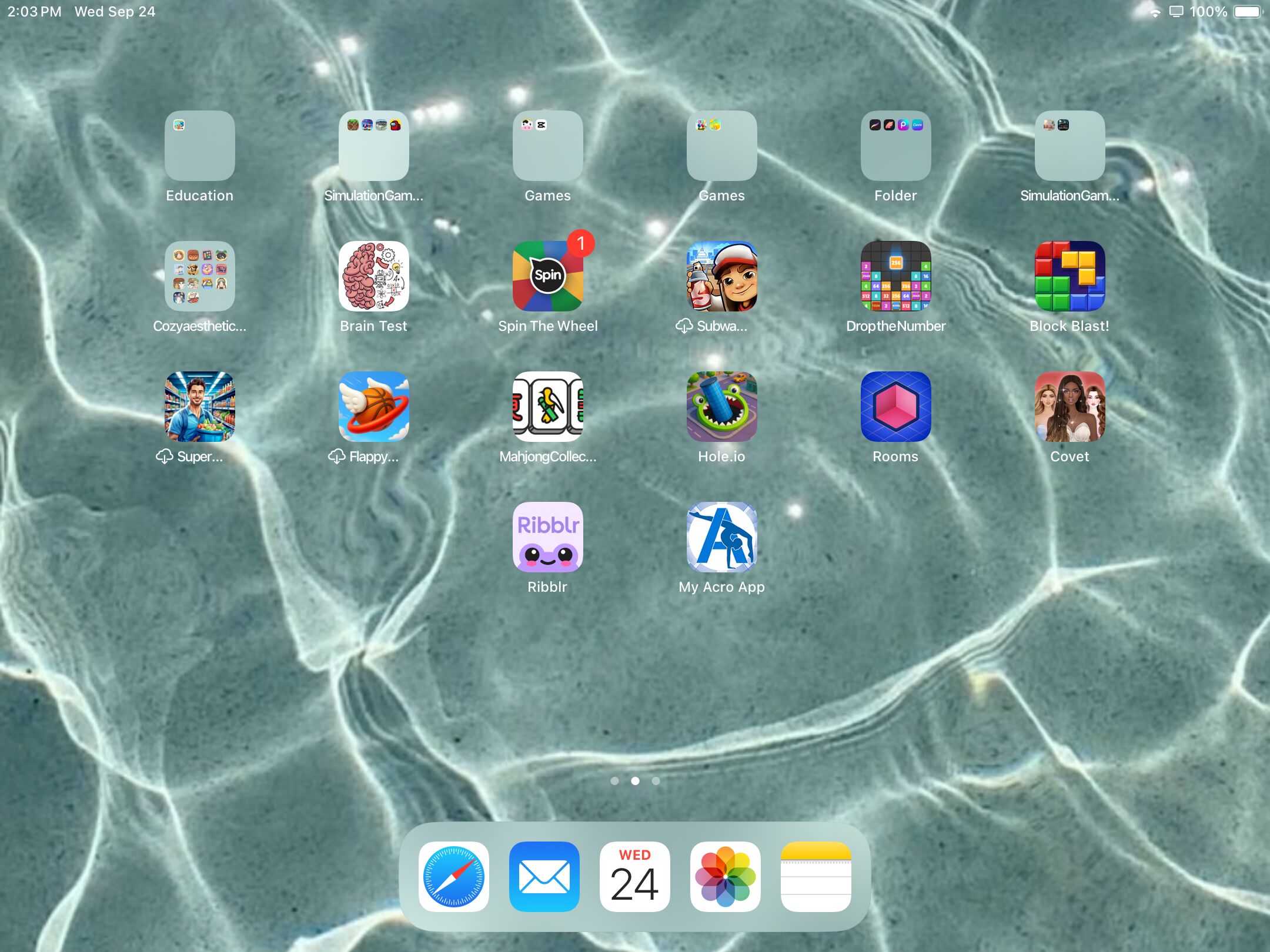Open Notes from the dock
This screenshot has width=1270, height=952.
[816, 877]
